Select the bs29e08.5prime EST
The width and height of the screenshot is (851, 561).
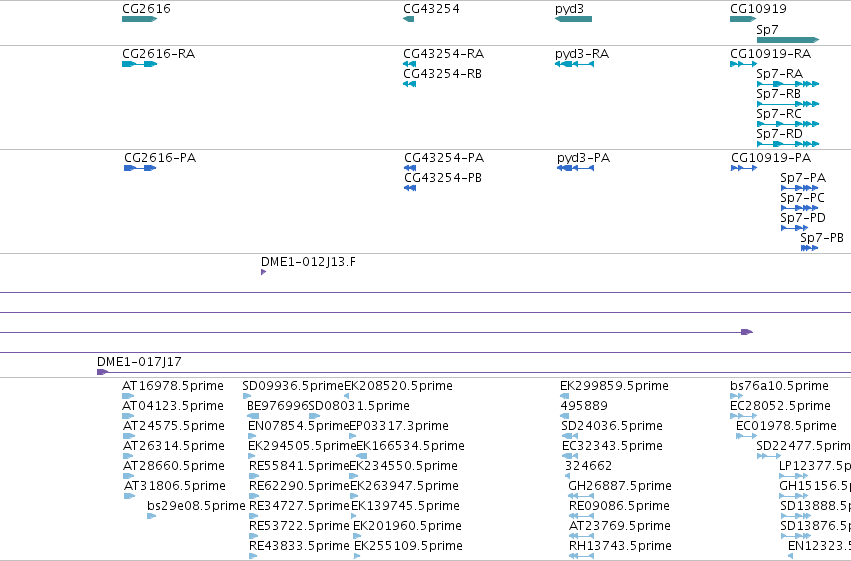point(151,516)
